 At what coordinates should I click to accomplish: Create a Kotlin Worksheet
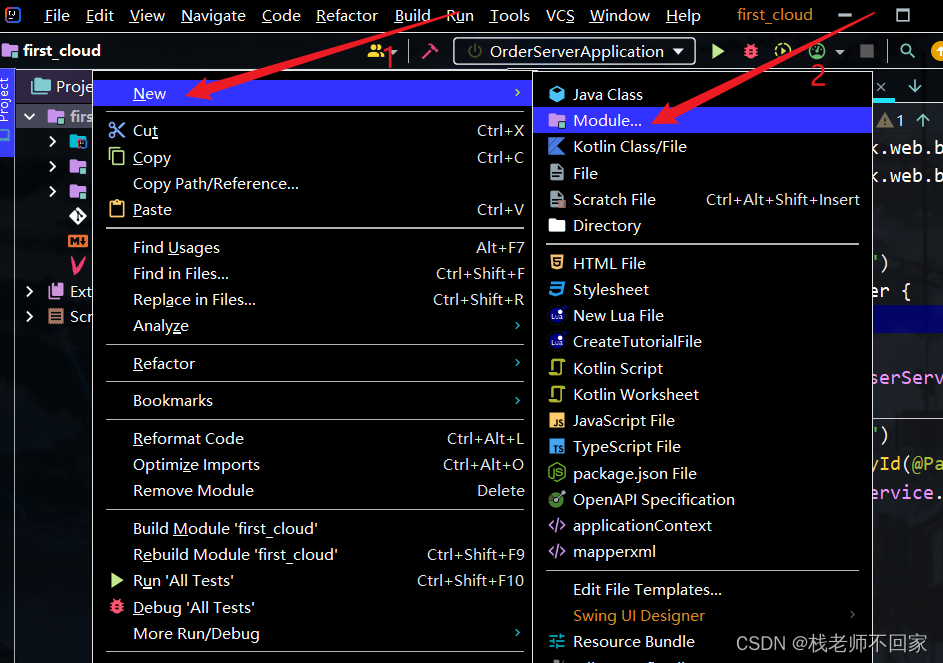[x=702, y=394]
